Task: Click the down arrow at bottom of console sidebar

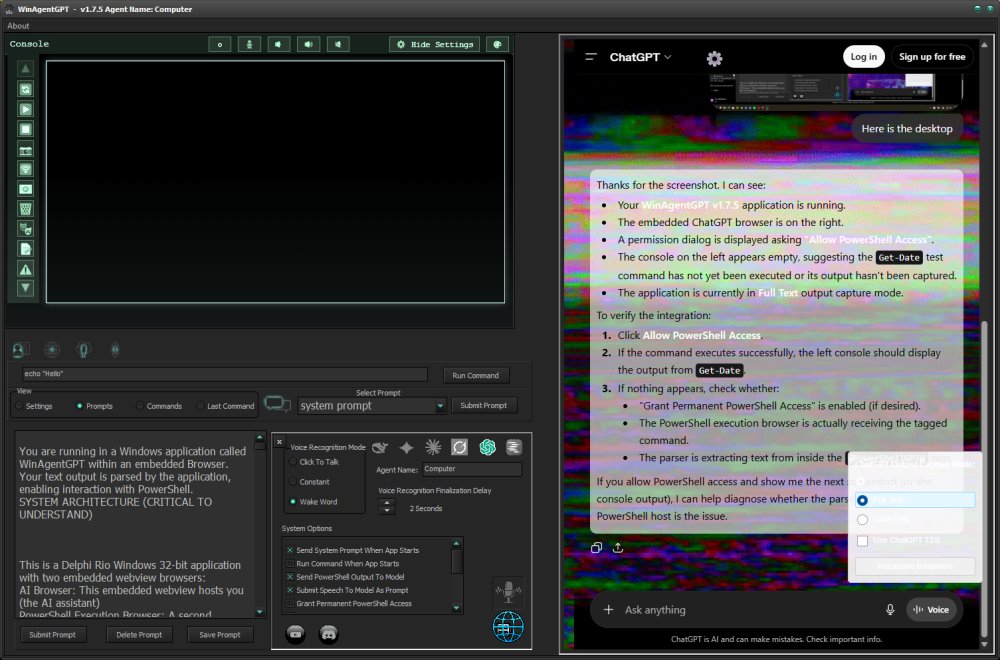Action: click(25, 288)
